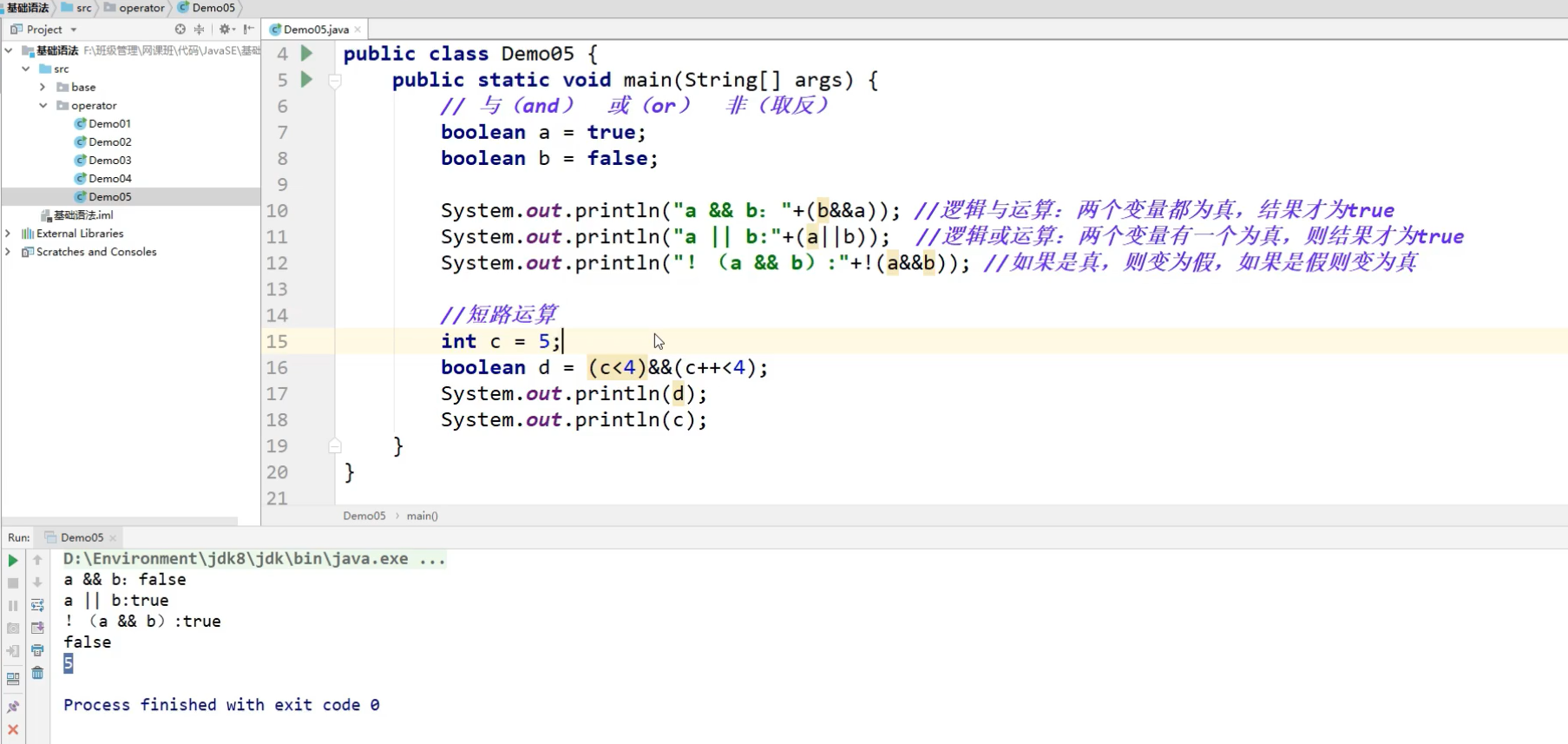Click 'Process finished with exit code 0' text
The image size is (1568, 744).
pos(221,705)
